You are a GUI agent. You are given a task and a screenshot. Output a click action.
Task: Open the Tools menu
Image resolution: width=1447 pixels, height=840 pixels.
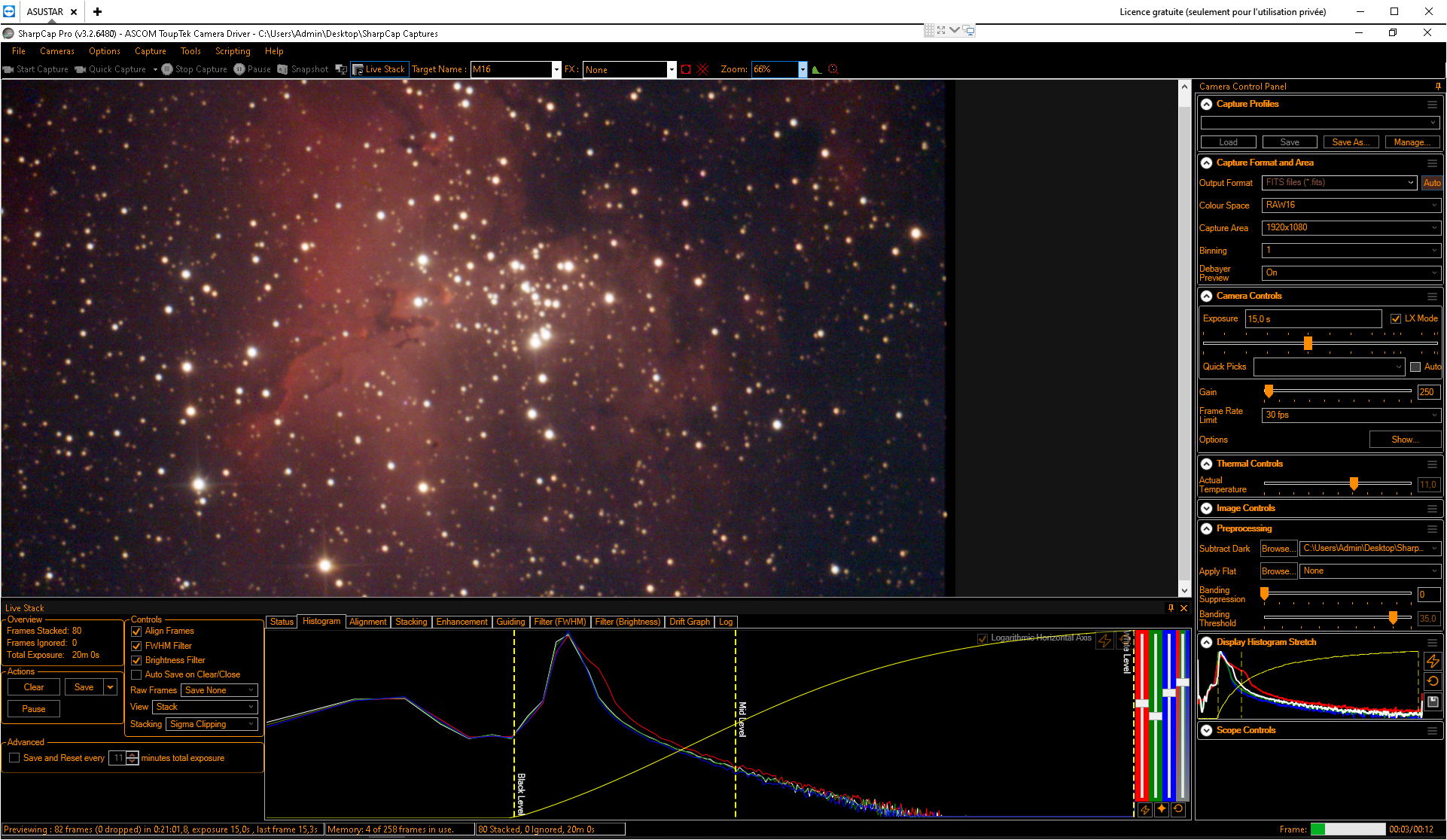[x=190, y=51]
